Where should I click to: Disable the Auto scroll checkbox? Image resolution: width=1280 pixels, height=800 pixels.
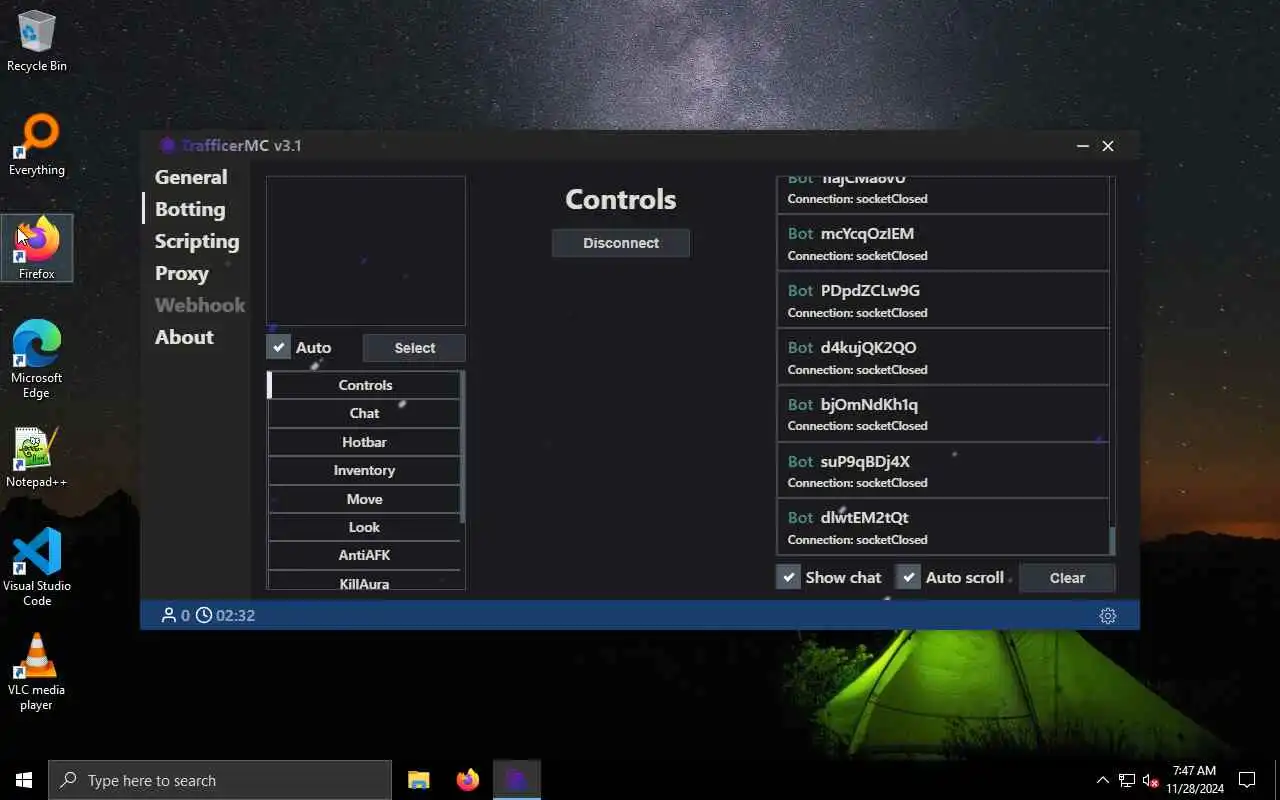point(908,577)
